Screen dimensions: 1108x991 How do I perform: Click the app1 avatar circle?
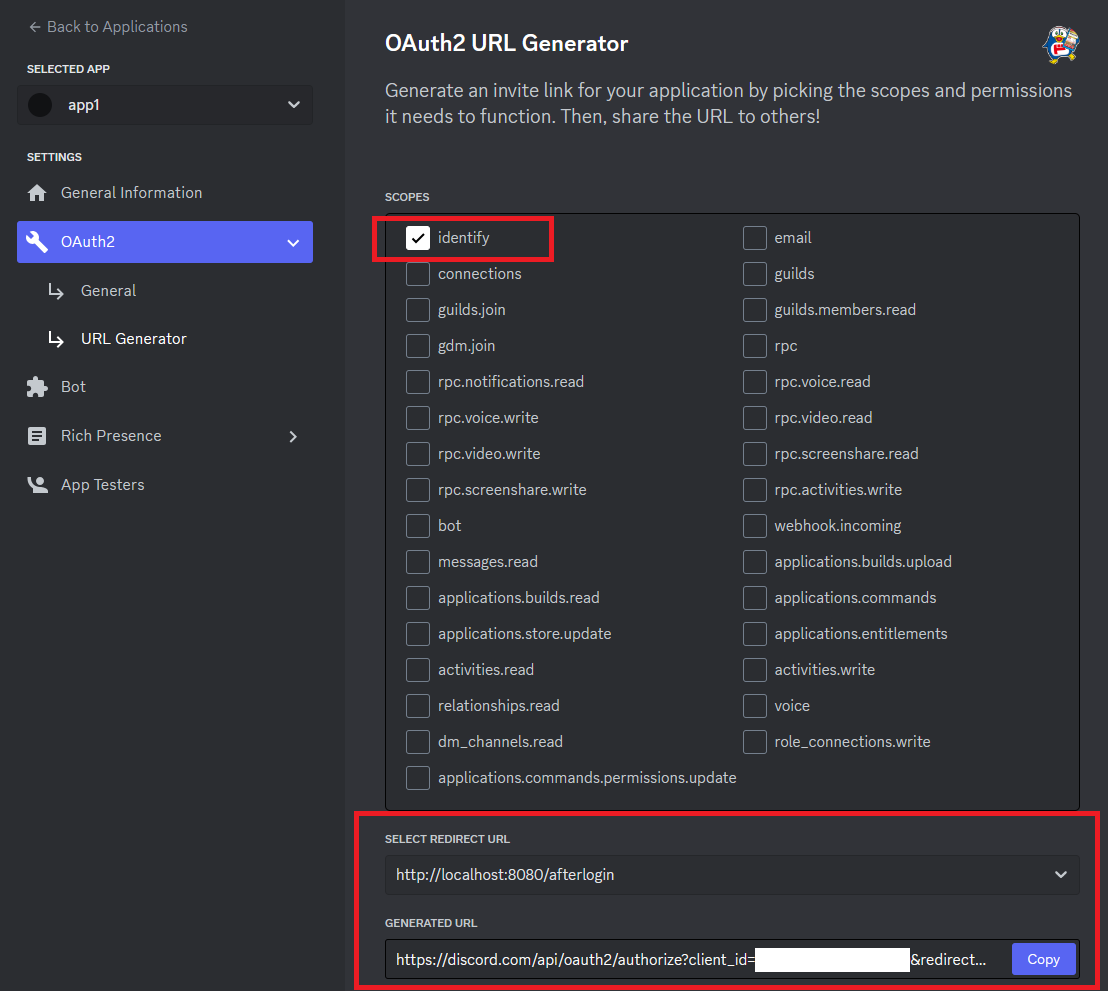pyautogui.click(x=39, y=104)
